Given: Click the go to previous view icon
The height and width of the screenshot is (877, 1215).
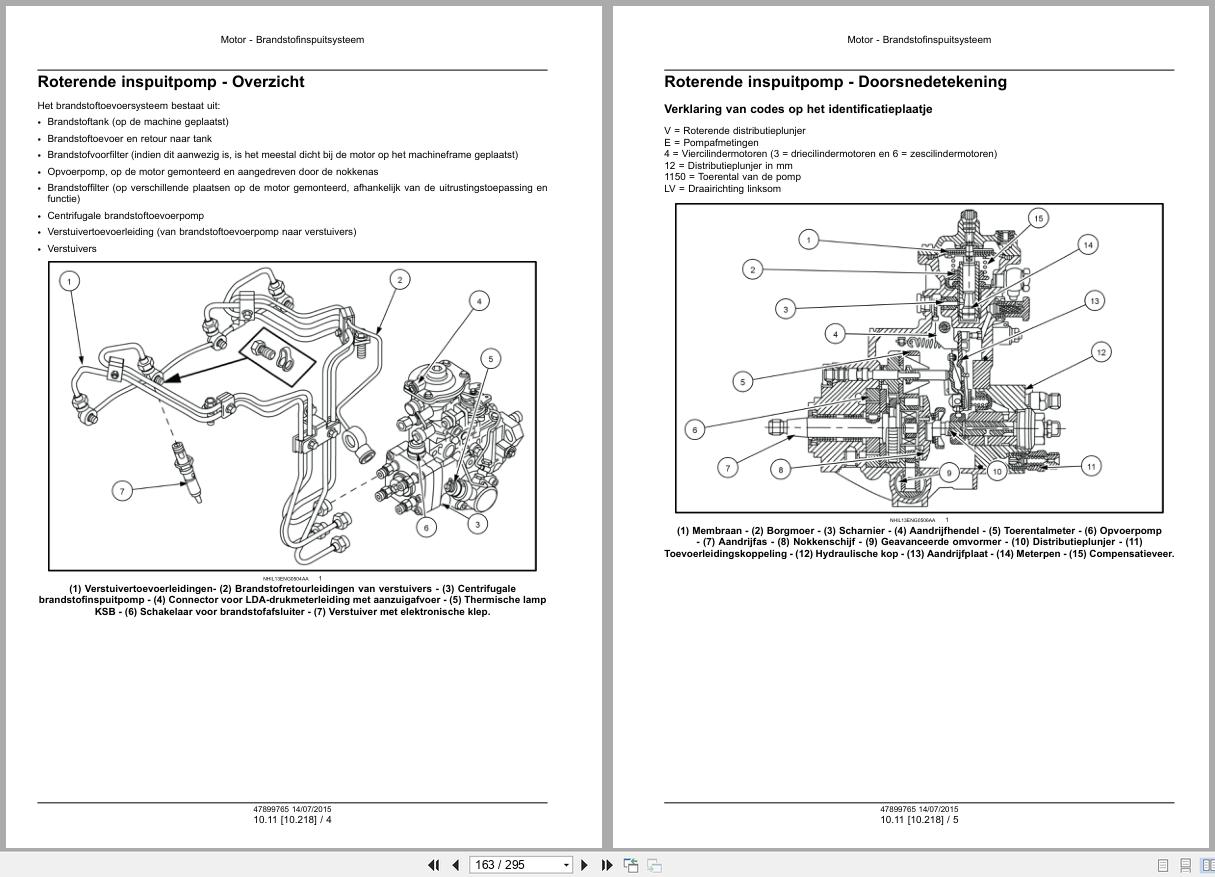Looking at the screenshot, I should pos(631,865).
